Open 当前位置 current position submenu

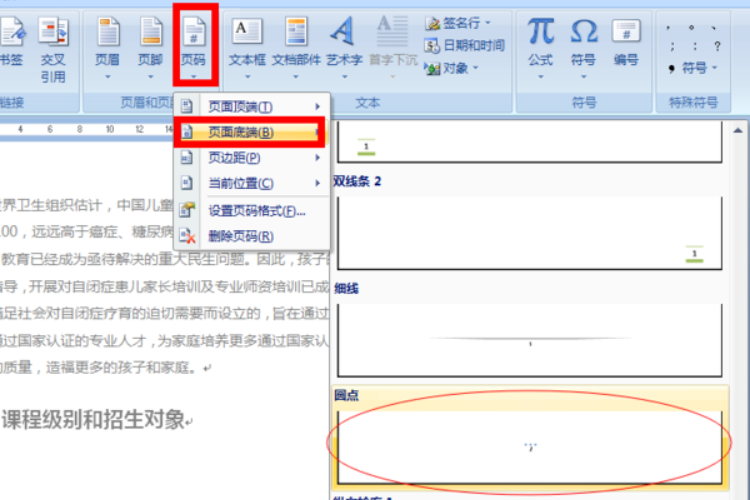[251, 183]
